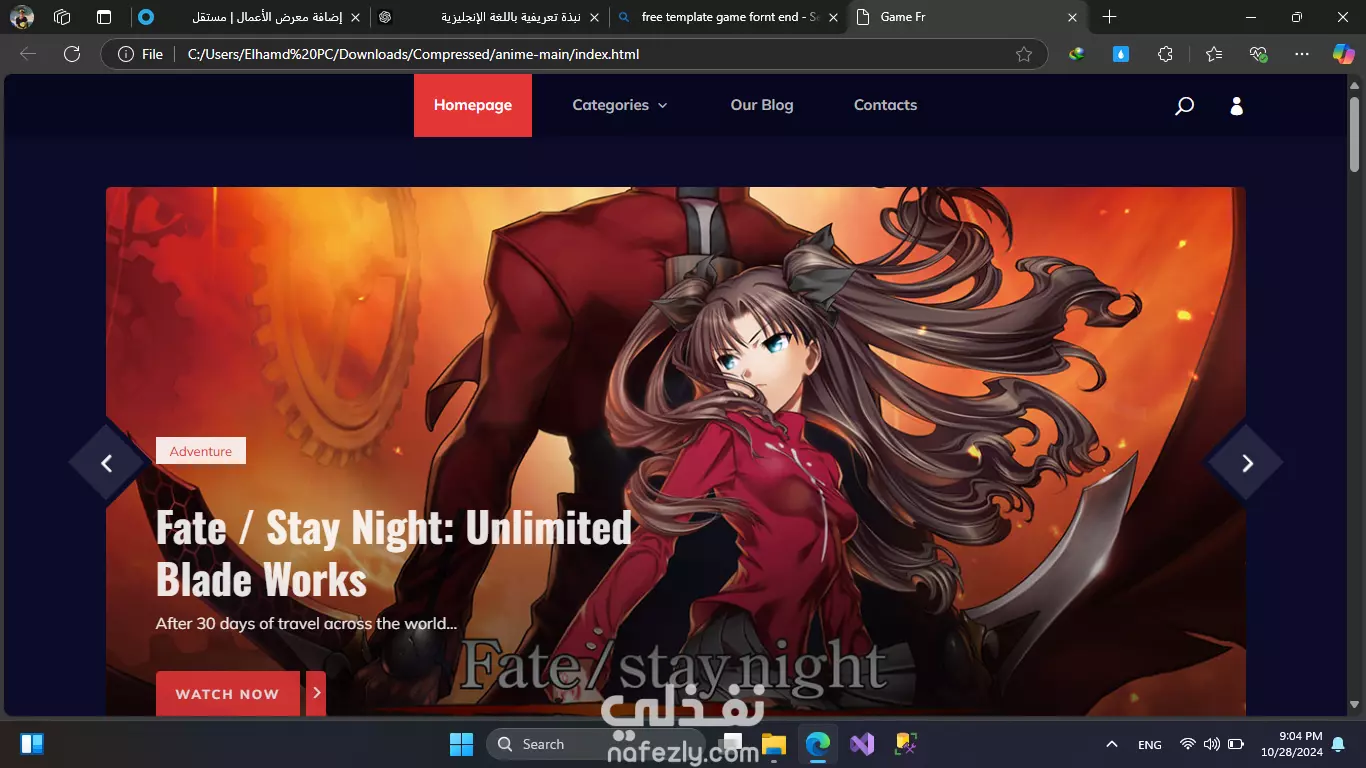Open the clock and date 9:04 PM

coord(1292,744)
